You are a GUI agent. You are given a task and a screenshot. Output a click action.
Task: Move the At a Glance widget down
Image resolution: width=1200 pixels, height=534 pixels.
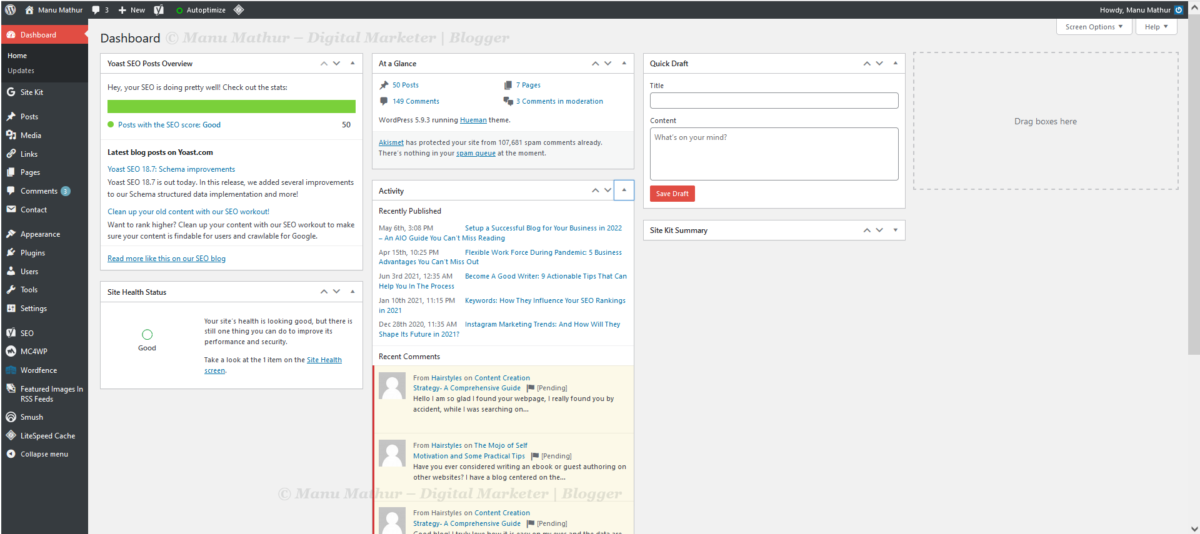[x=609, y=63]
